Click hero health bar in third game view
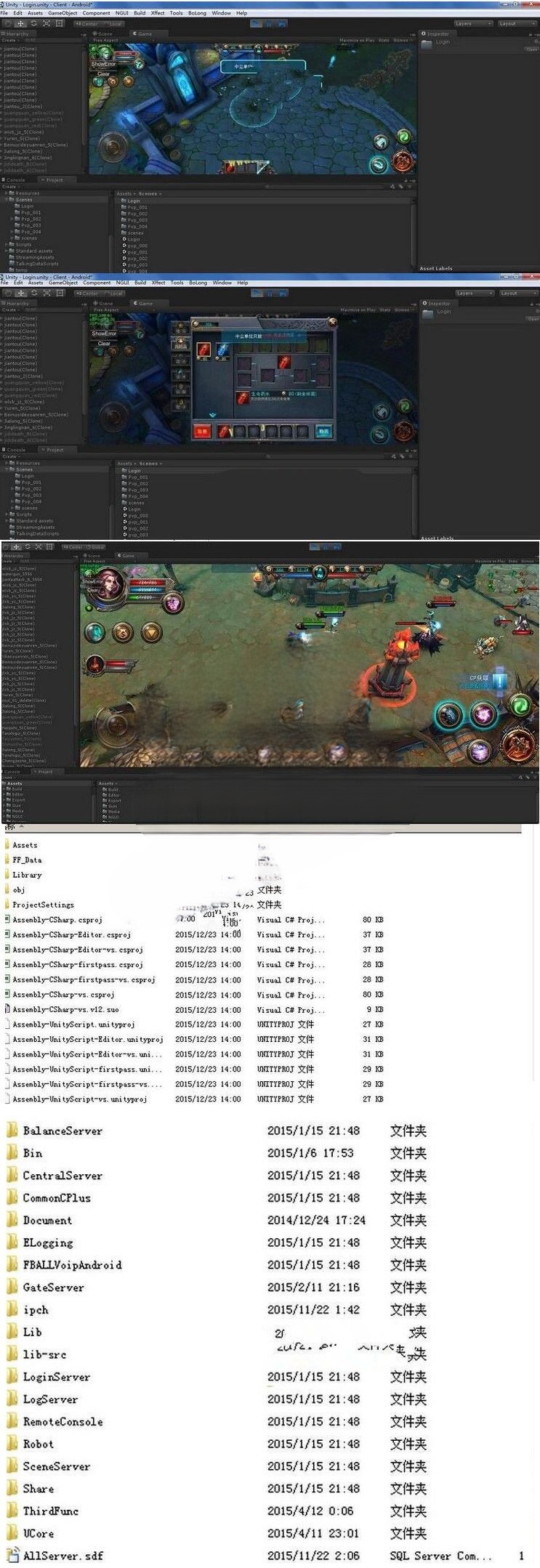 point(148,583)
